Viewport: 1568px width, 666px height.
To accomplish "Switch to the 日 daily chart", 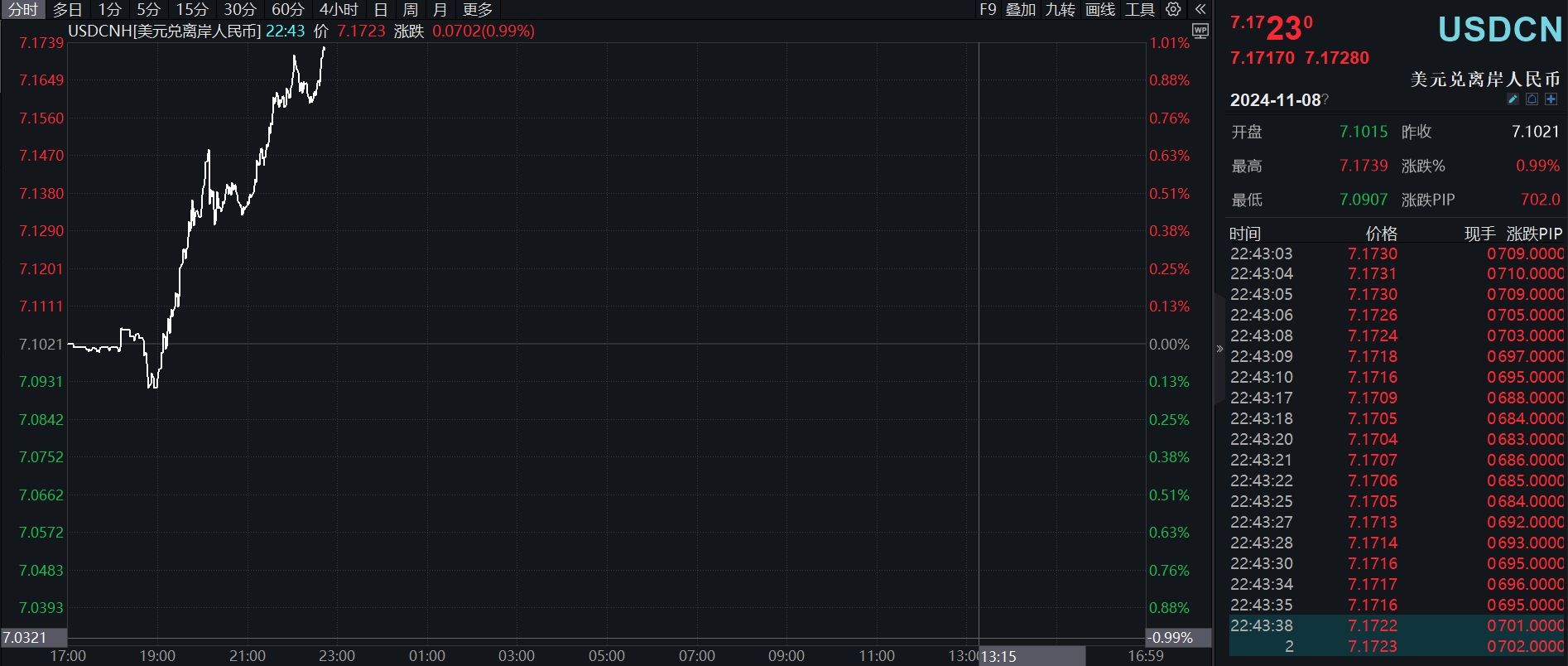I will pos(381,10).
